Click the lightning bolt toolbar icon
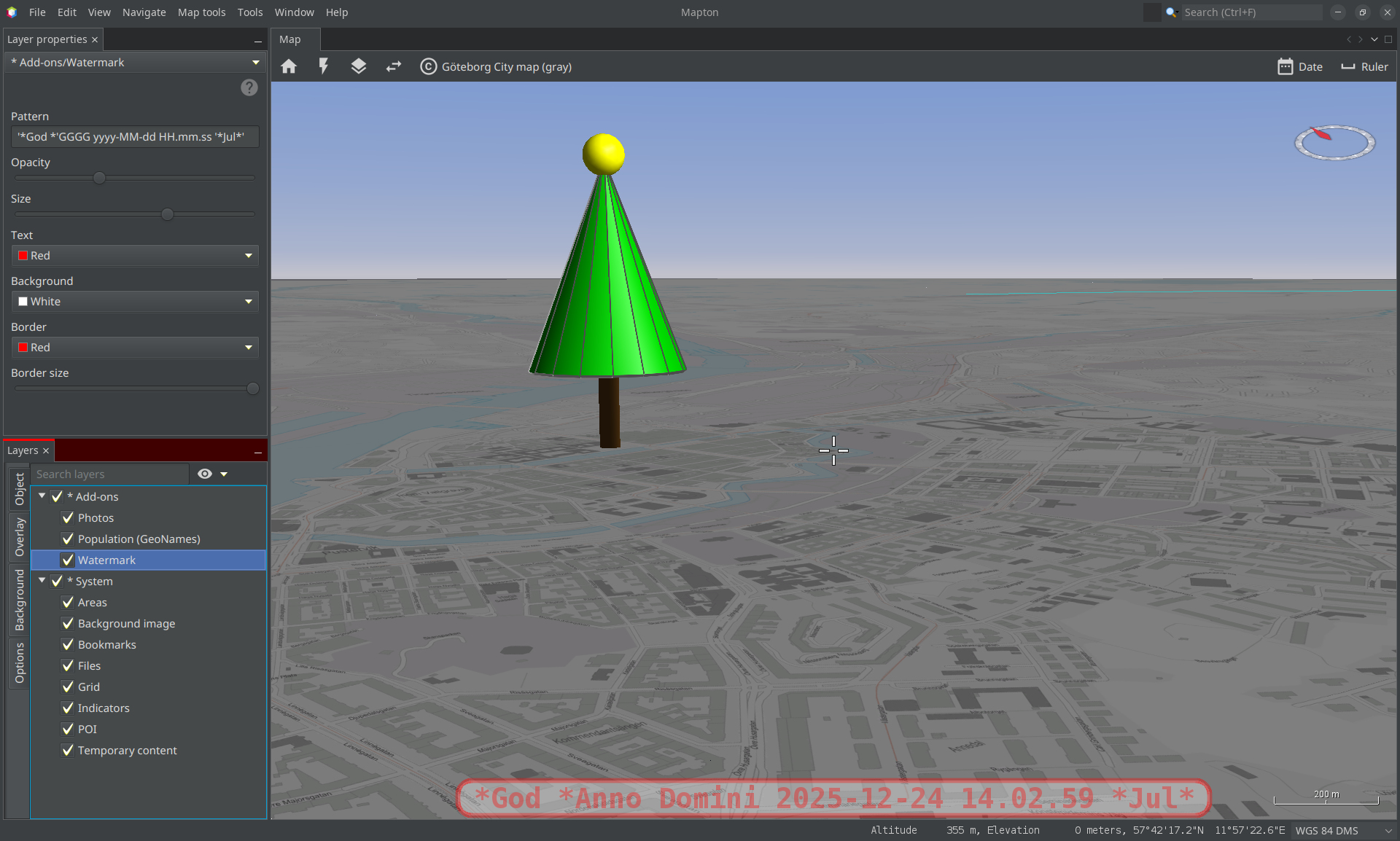The width and height of the screenshot is (1400, 841). coord(324,67)
